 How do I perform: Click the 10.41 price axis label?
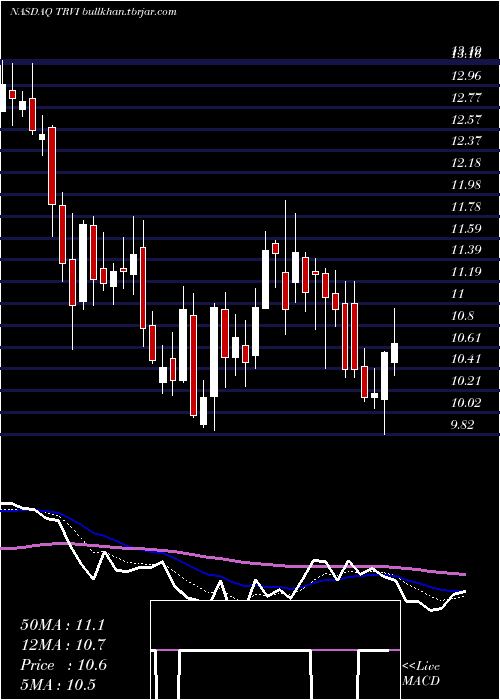click(466, 359)
